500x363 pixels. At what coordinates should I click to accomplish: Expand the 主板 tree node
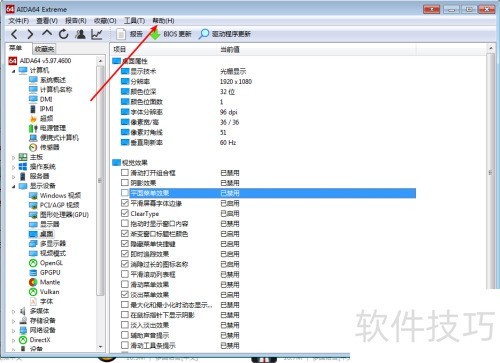[13, 157]
